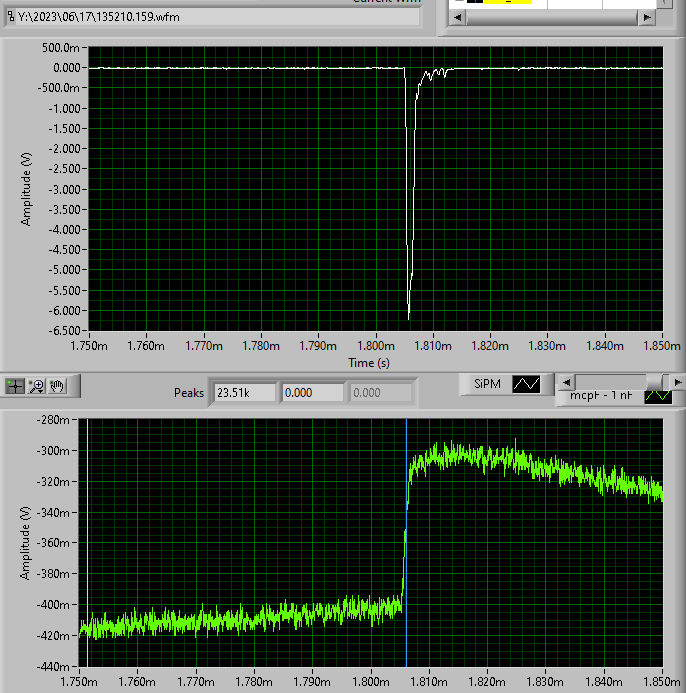Click the '-360m' Y-axis tick on lower graph
Viewport: 686px width, 693px height.
click(x=53, y=543)
